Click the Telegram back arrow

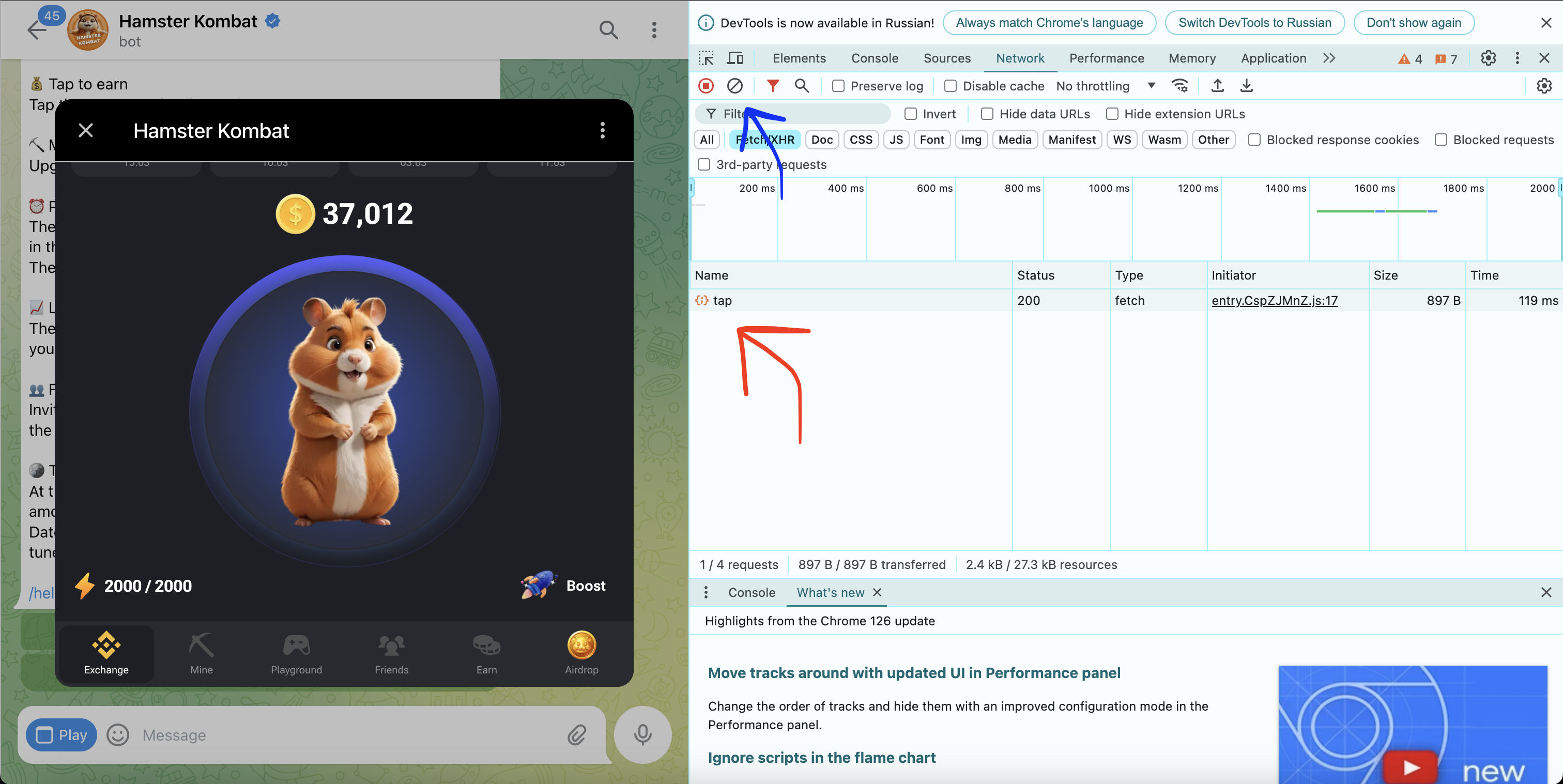(37, 30)
